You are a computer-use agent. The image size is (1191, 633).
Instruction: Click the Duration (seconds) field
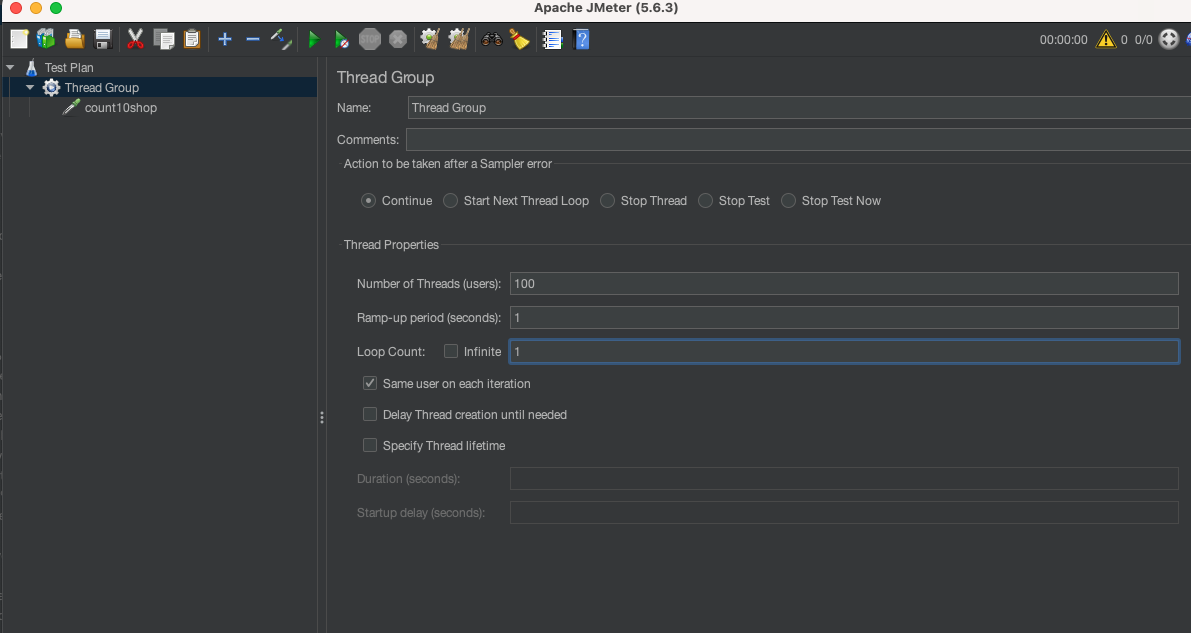(844, 479)
